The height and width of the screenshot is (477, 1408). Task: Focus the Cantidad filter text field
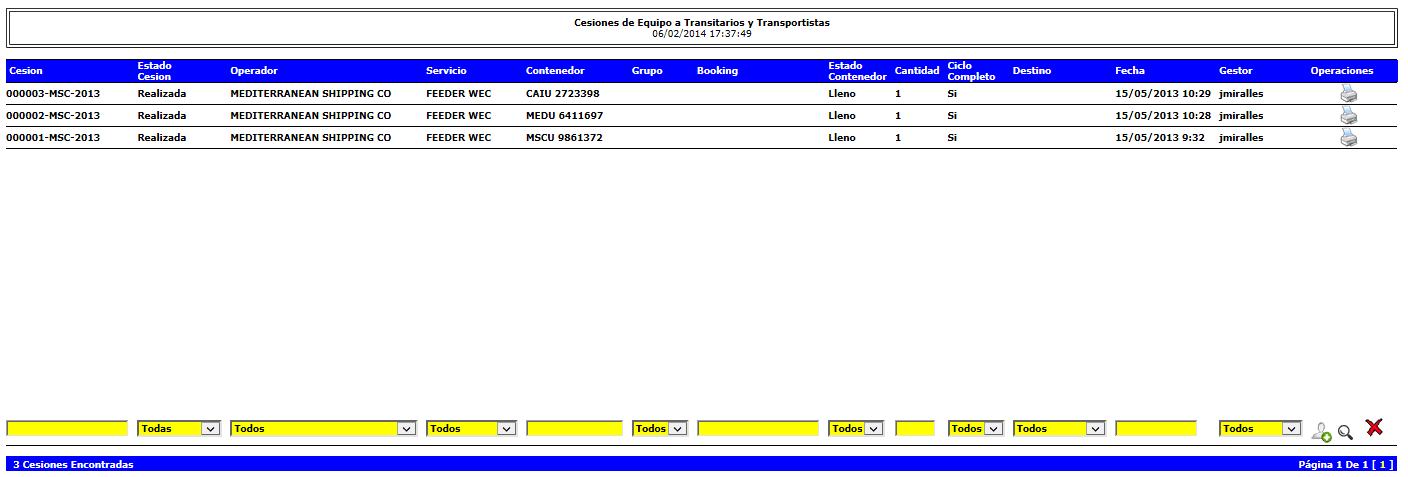915,428
